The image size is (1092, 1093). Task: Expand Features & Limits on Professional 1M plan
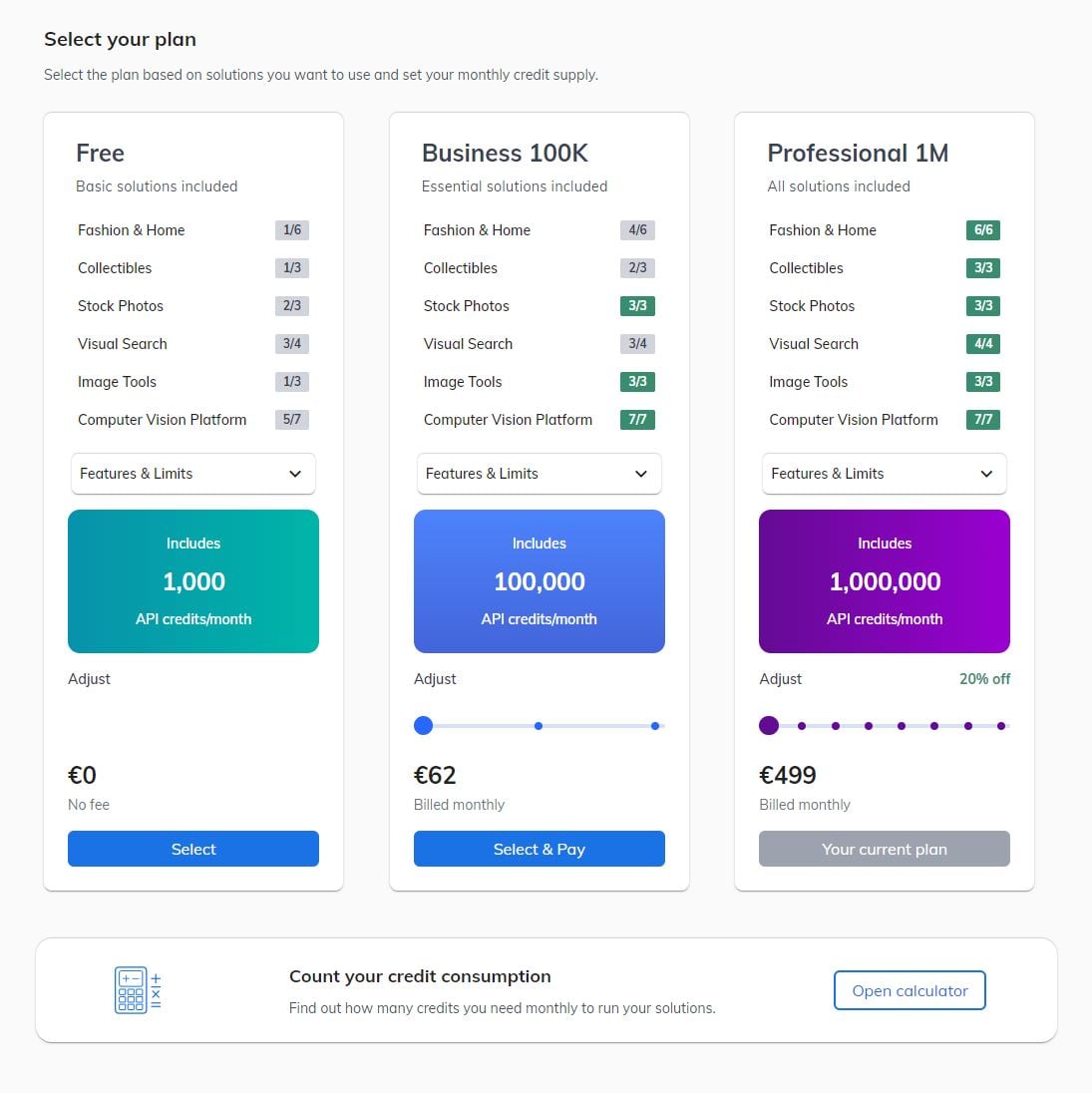click(x=884, y=474)
